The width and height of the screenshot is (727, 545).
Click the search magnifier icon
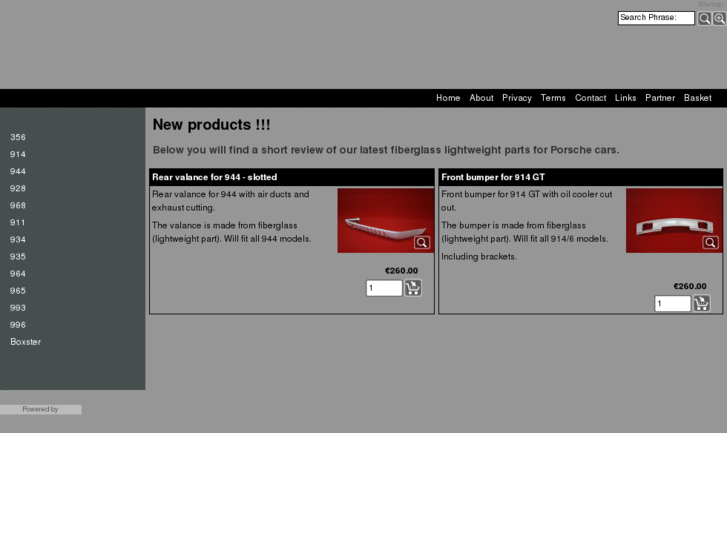(x=704, y=18)
